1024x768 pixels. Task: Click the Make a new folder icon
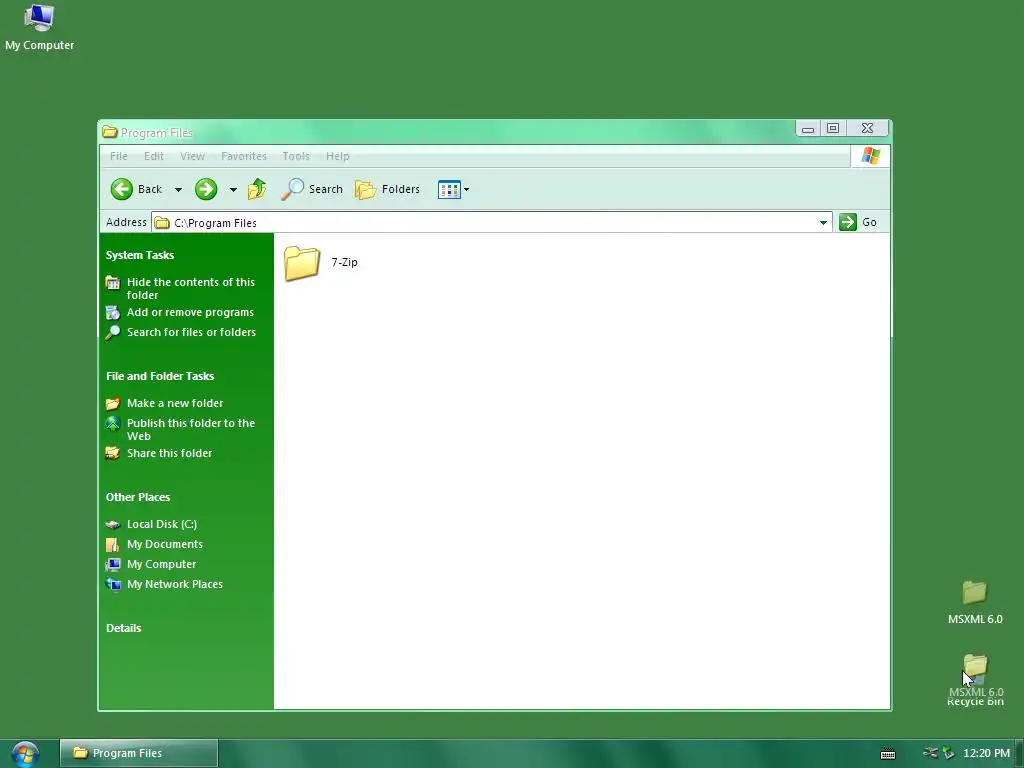(x=113, y=403)
